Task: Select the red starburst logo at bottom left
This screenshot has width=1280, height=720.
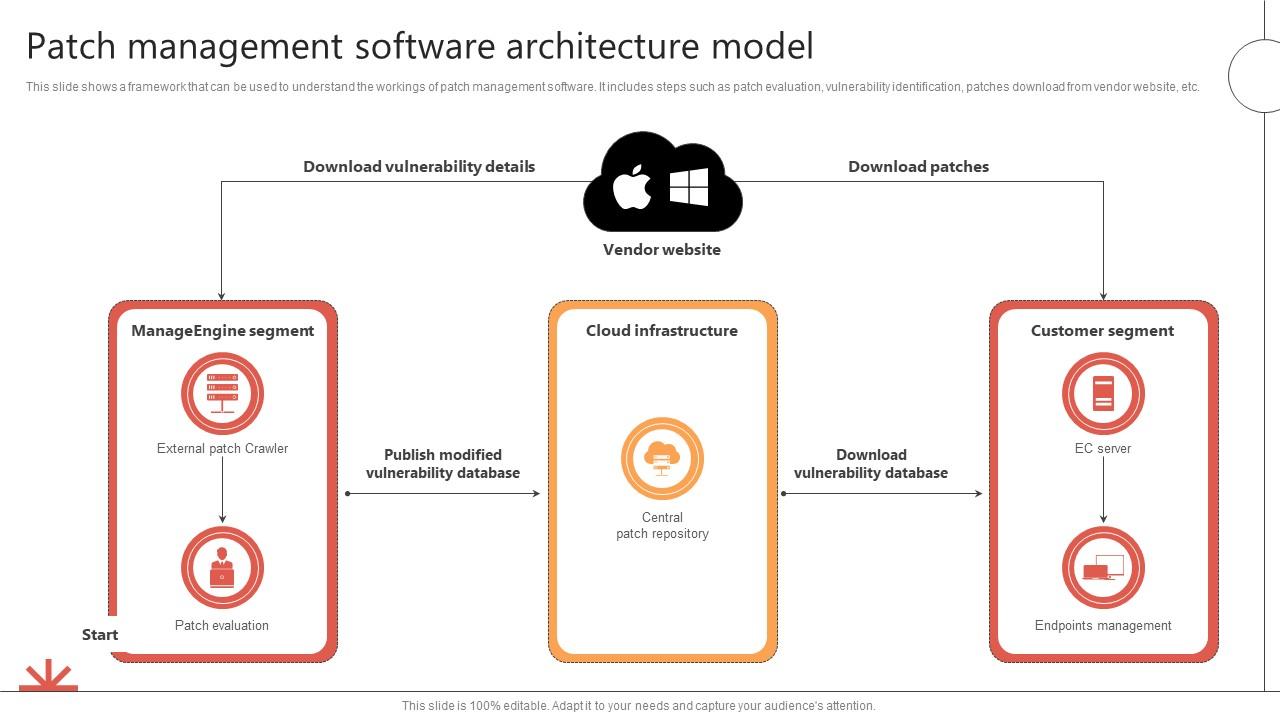Action: 48,676
